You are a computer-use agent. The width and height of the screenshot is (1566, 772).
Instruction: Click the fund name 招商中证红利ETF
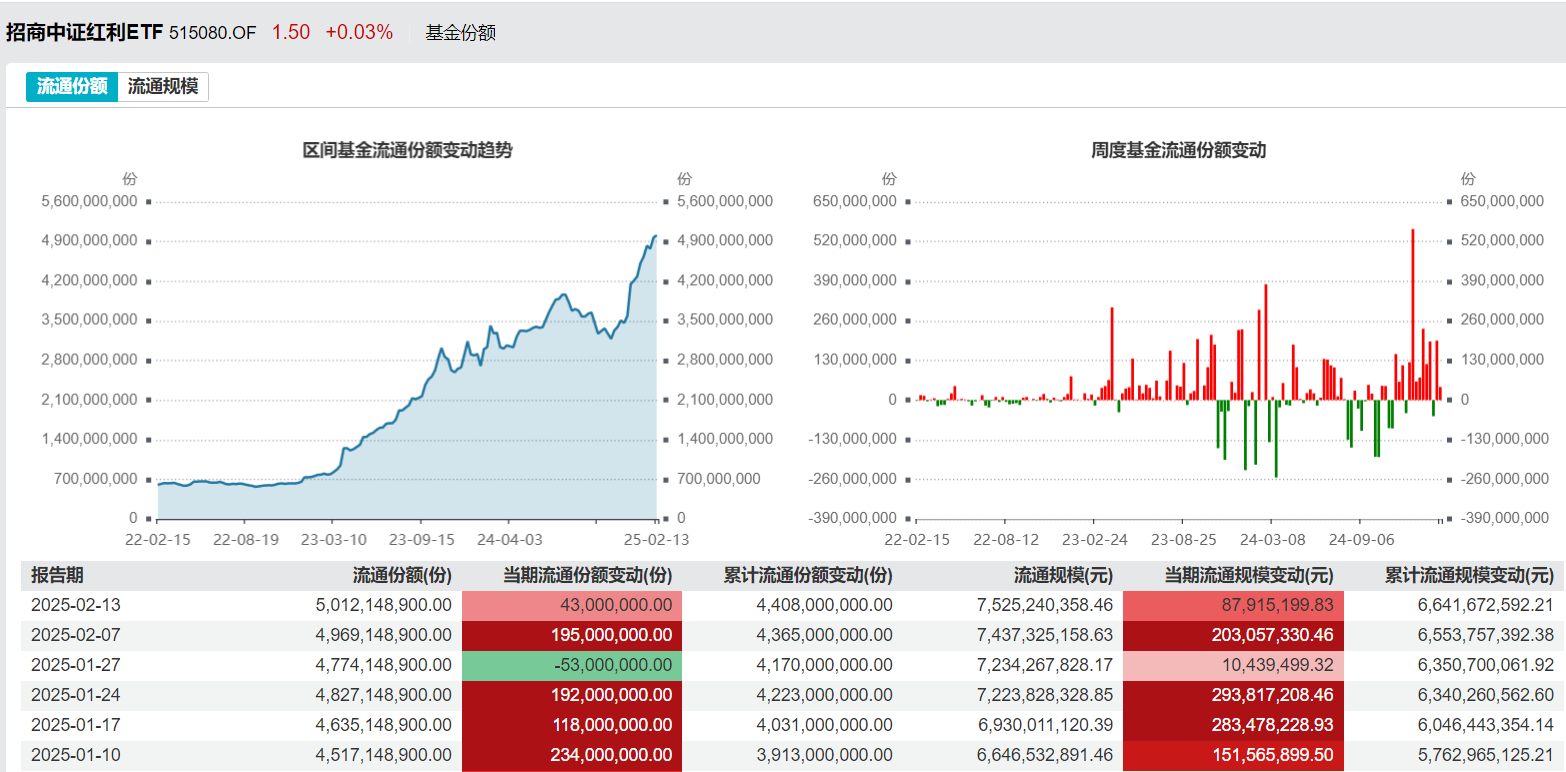point(84,32)
